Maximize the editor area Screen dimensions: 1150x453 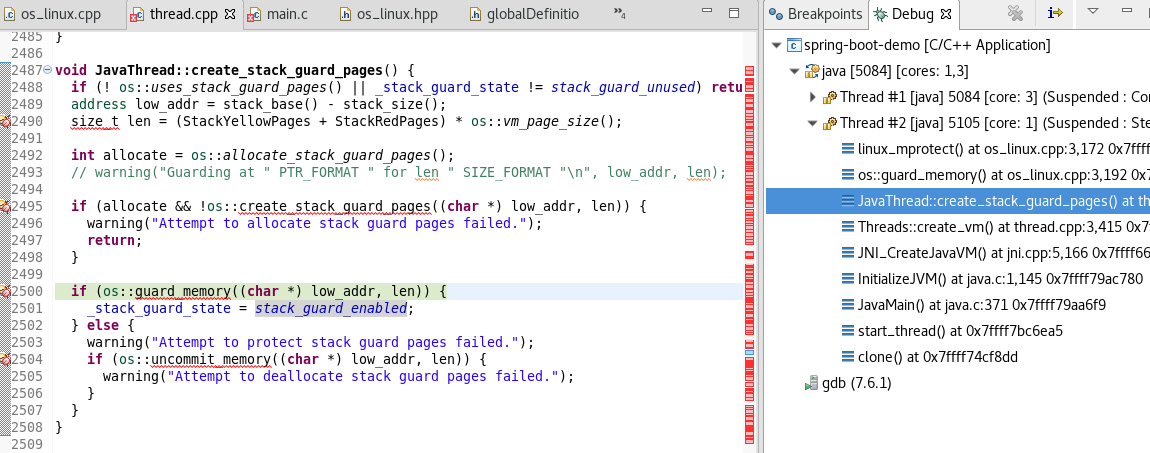[733, 12]
